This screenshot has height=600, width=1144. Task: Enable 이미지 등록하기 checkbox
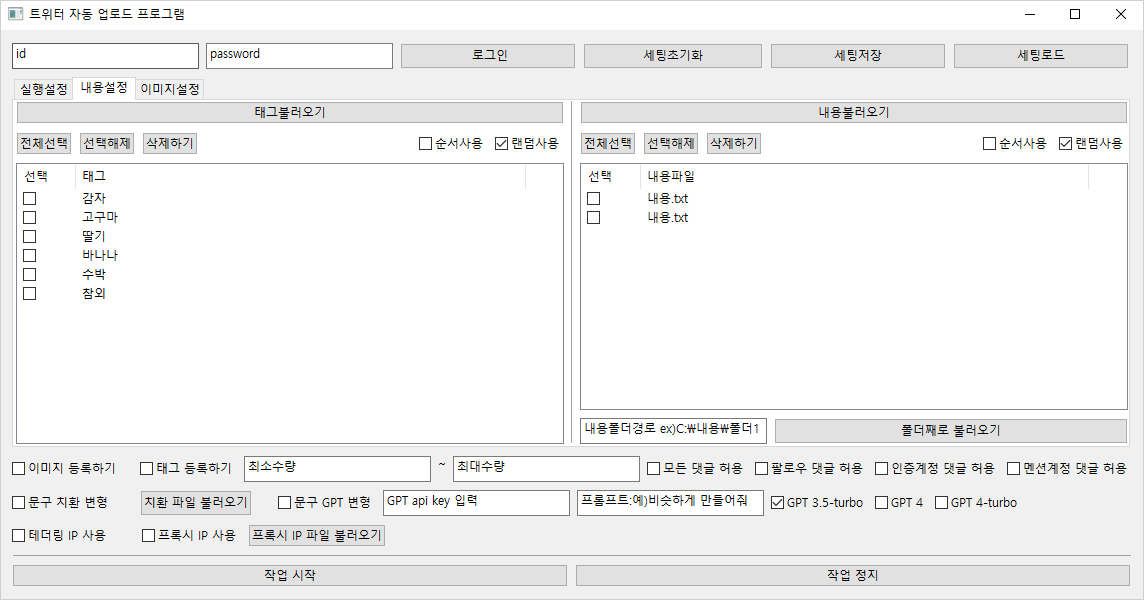click(x=19, y=469)
